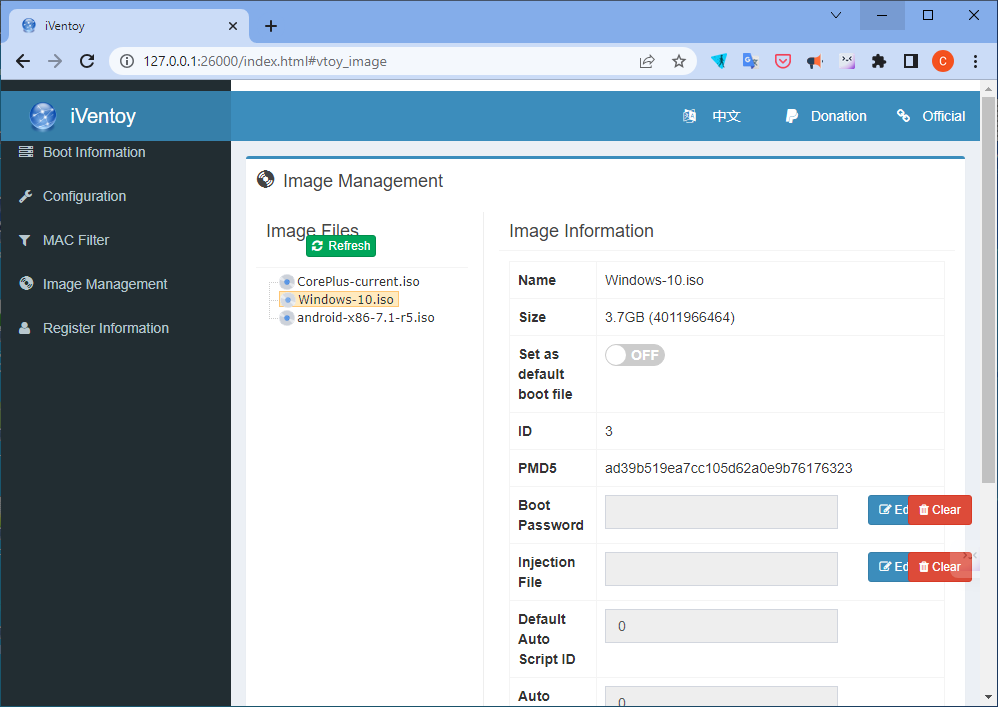Click the Boot Password input field

[x=721, y=512]
